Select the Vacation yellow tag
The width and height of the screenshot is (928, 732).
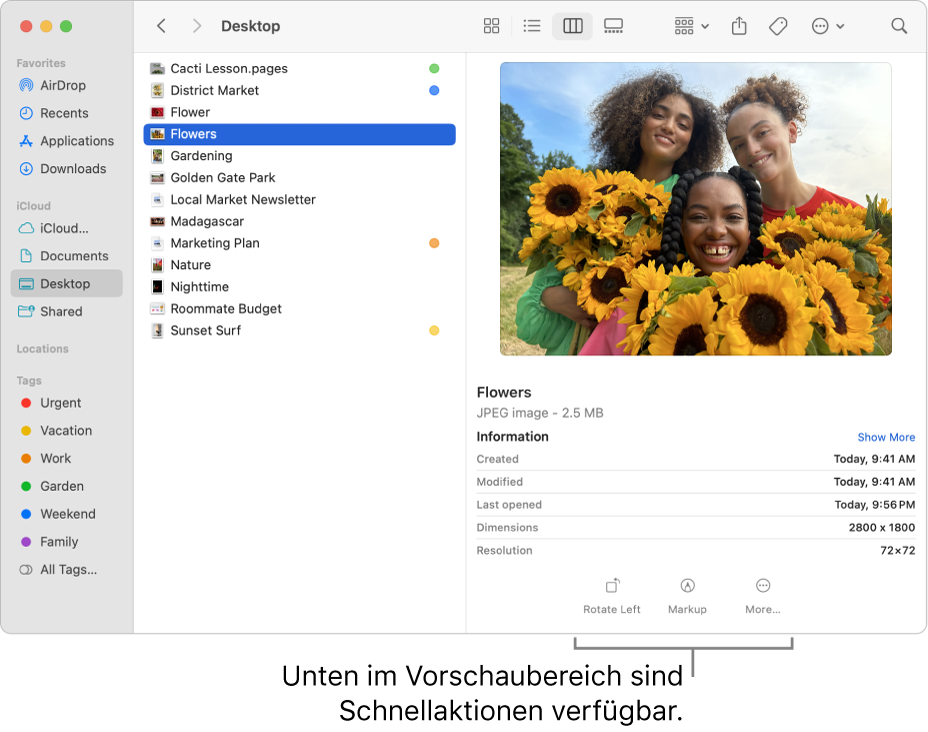coord(66,431)
